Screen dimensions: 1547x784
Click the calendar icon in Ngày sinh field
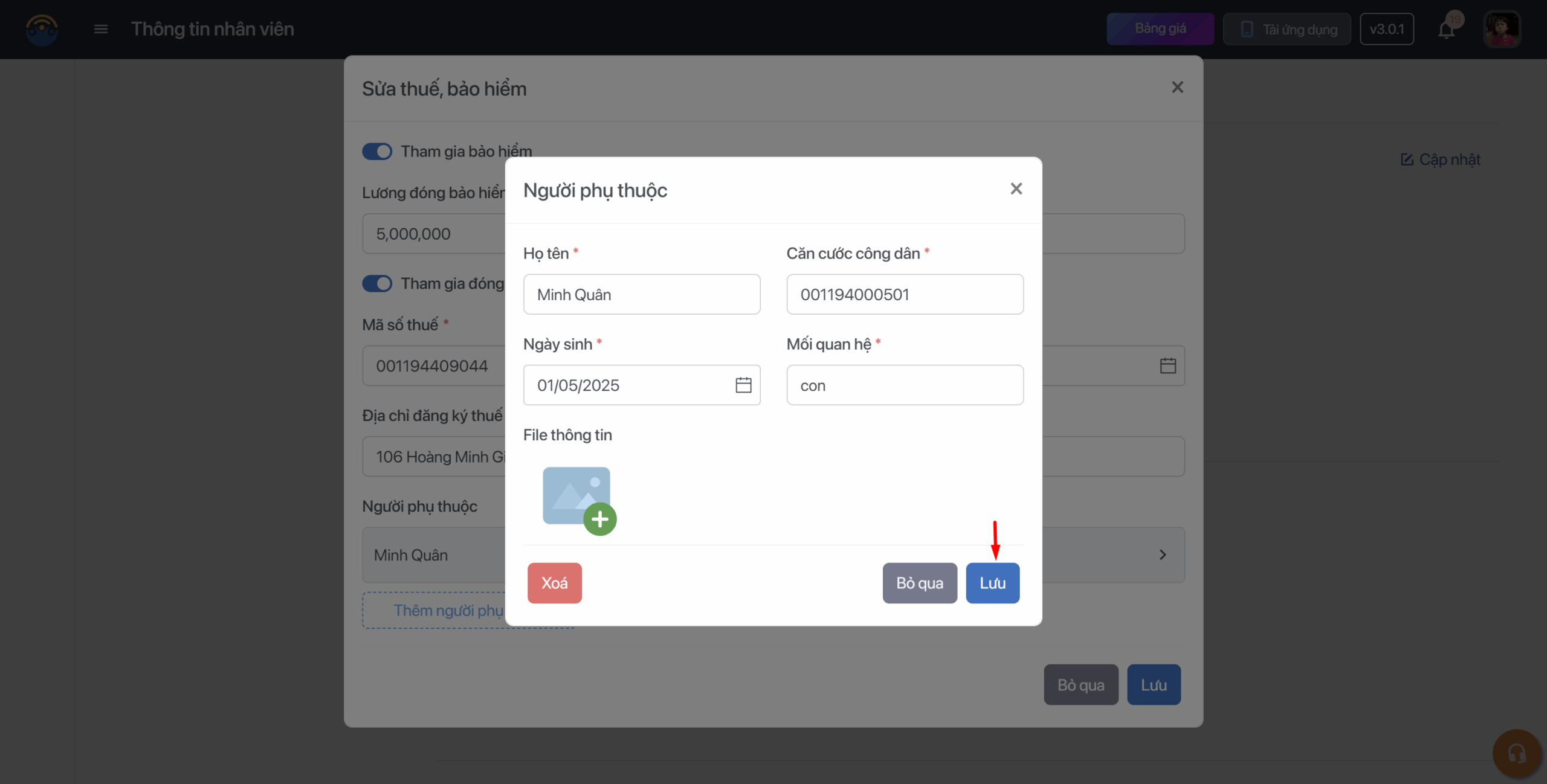(x=743, y=385)
